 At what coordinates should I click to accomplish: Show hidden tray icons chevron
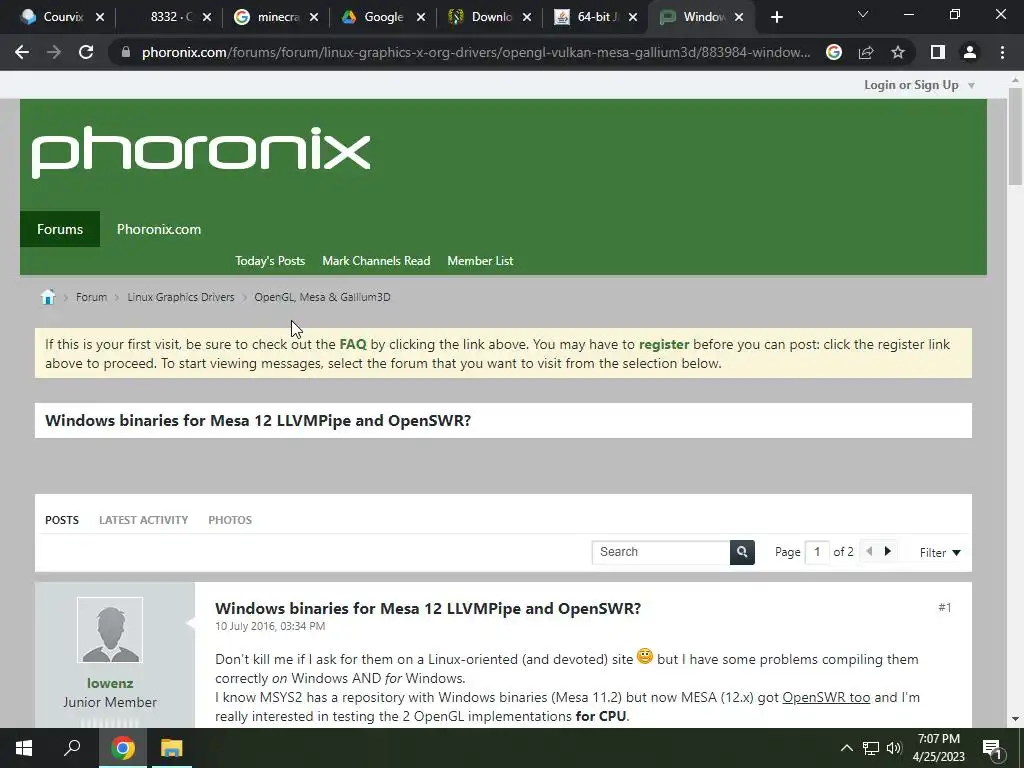point(846,748)
